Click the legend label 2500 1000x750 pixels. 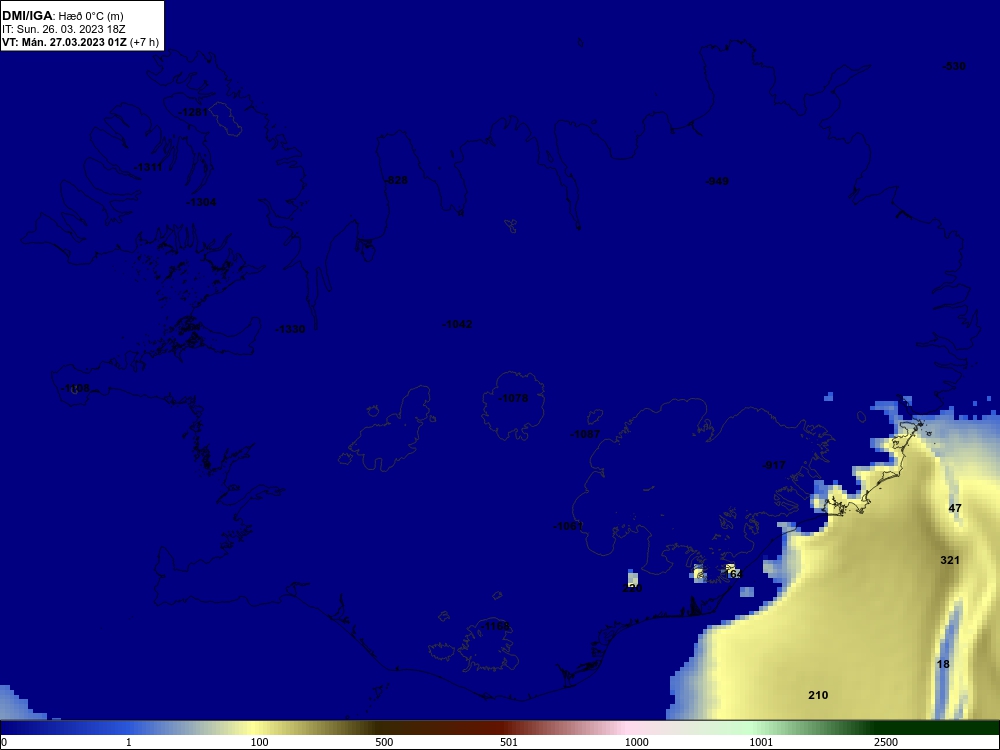(886, 742)
